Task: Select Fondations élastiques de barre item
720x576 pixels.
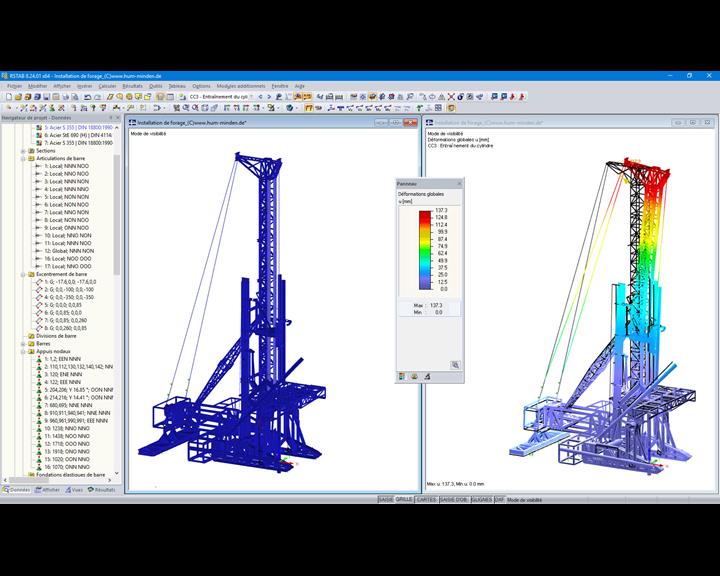Action: [70, 474]
